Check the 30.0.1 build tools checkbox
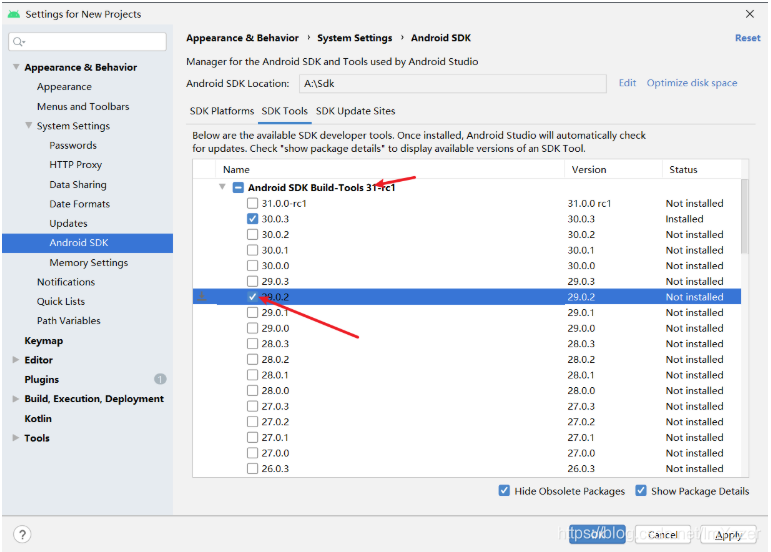The image size is (771, 552). click(252, 250)
